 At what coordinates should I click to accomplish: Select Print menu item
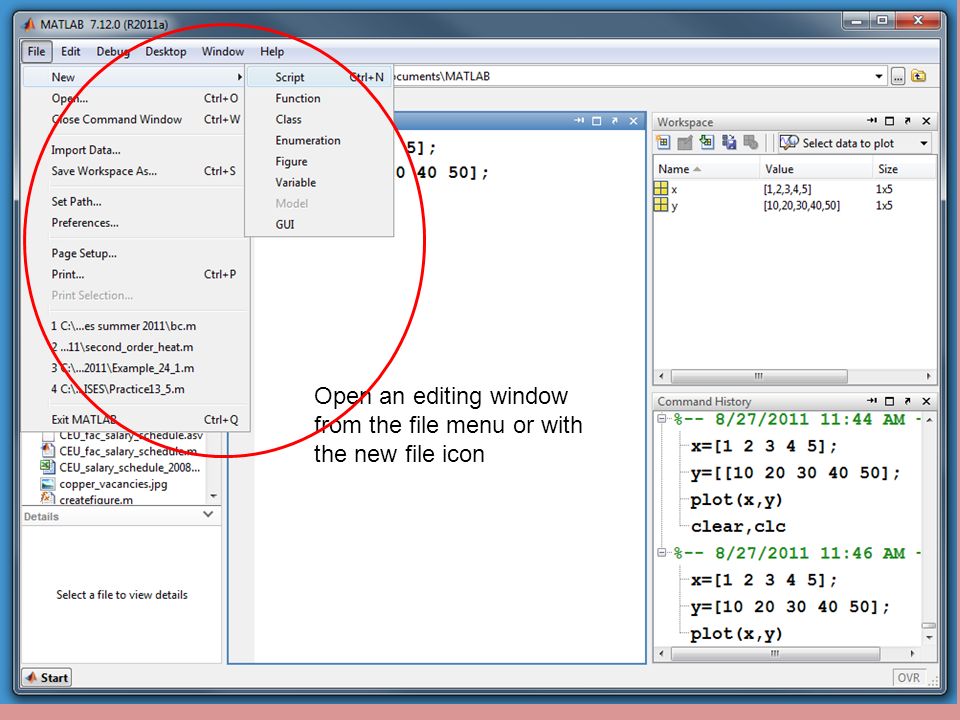[134, 274]
